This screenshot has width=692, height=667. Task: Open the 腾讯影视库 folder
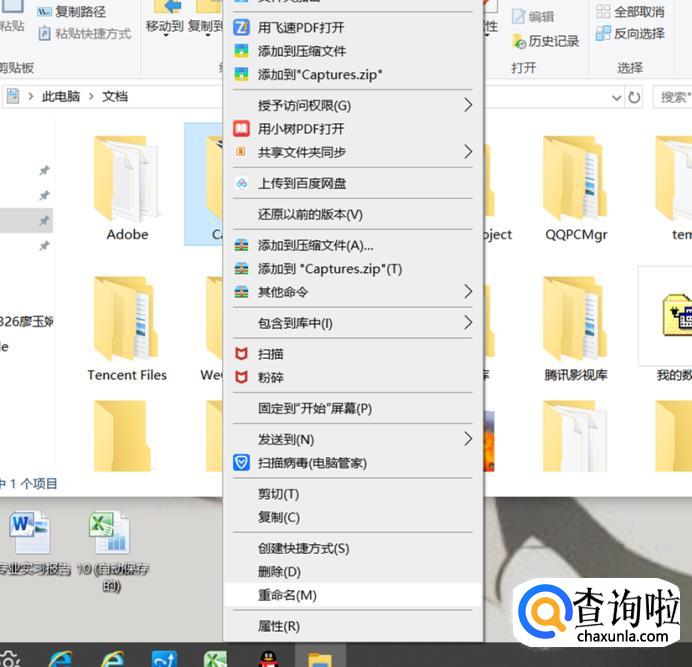pyautogui.click(x=576, y=329)
